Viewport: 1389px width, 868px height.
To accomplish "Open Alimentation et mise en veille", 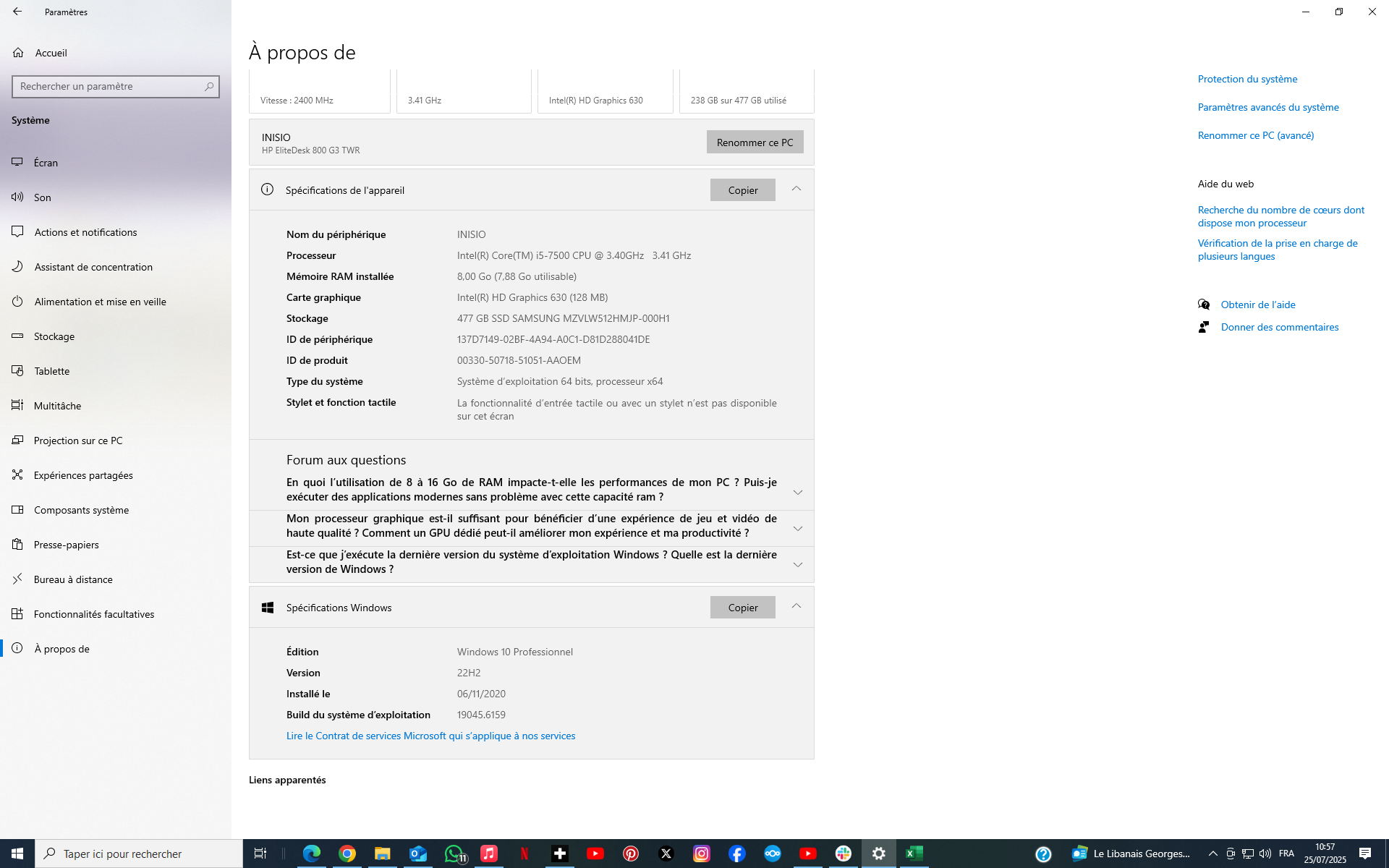I will pyautogui.click(x=100, y=302).
